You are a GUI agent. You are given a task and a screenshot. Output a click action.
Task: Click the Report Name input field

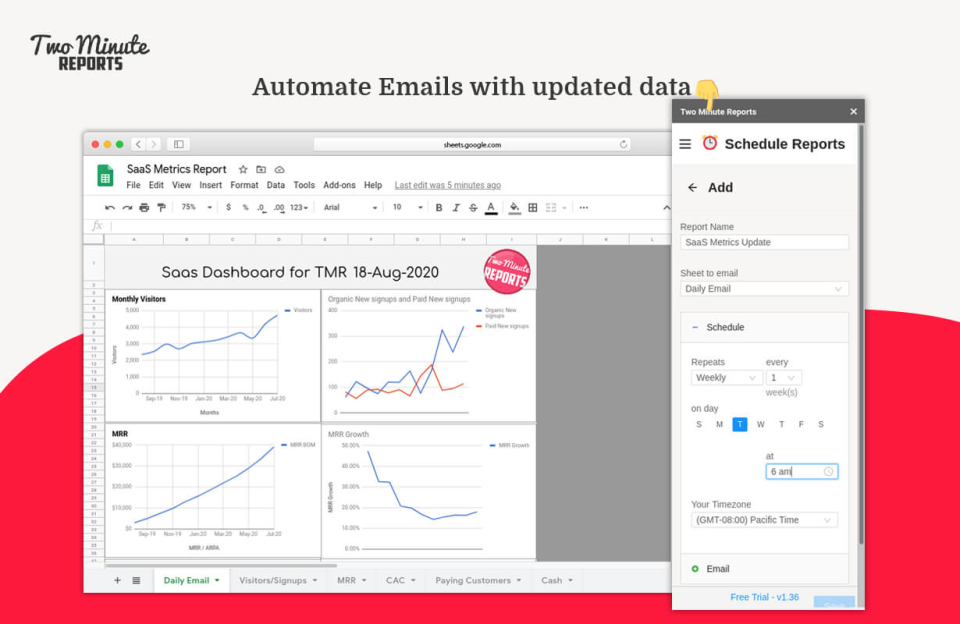coord(764,242)
